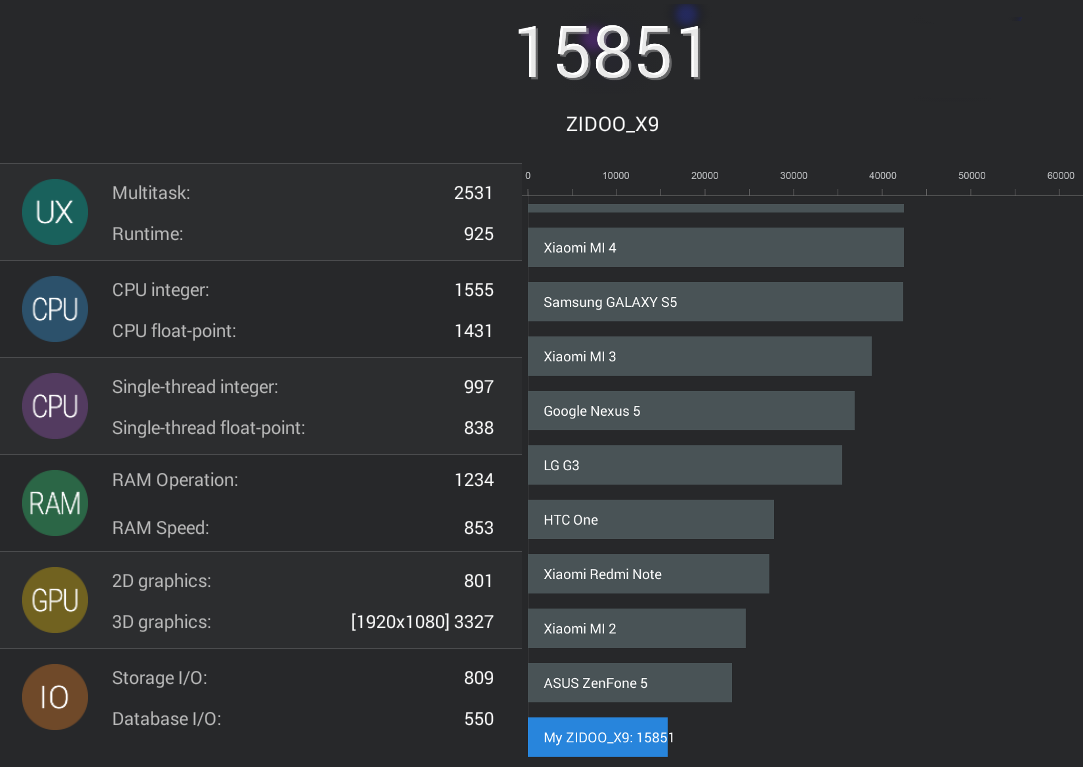Select the RAM Speed label
The height and width of the screenshot is (767, 1083).
coord(161,528)
